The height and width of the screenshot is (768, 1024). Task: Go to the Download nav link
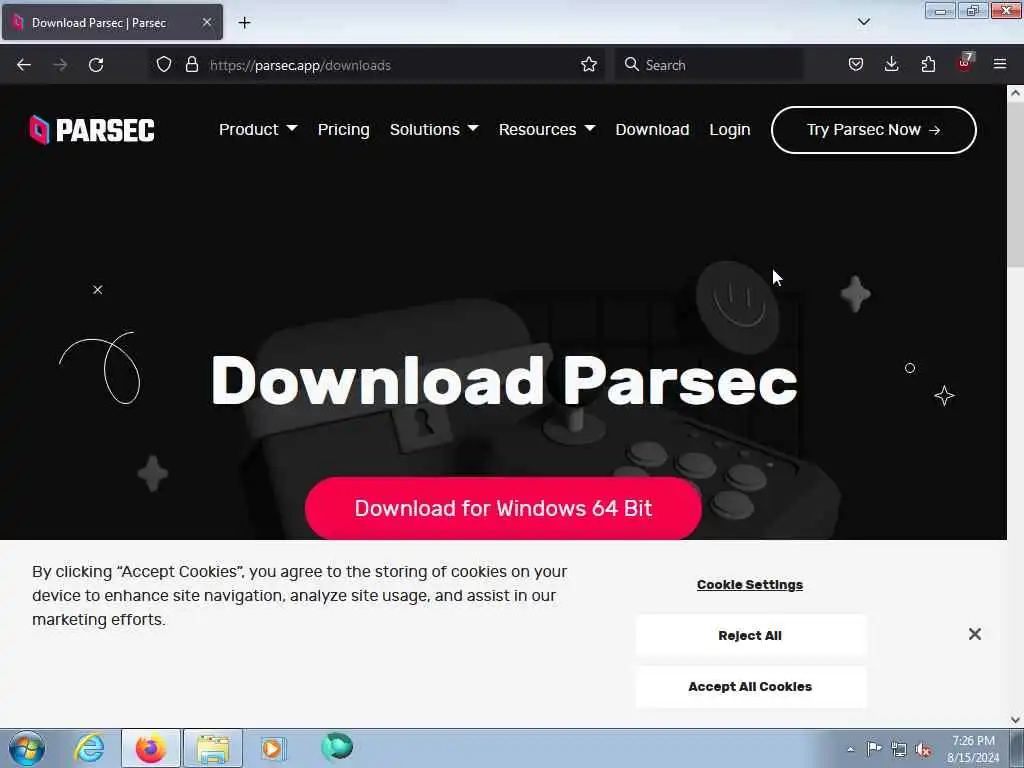point(652,130)
